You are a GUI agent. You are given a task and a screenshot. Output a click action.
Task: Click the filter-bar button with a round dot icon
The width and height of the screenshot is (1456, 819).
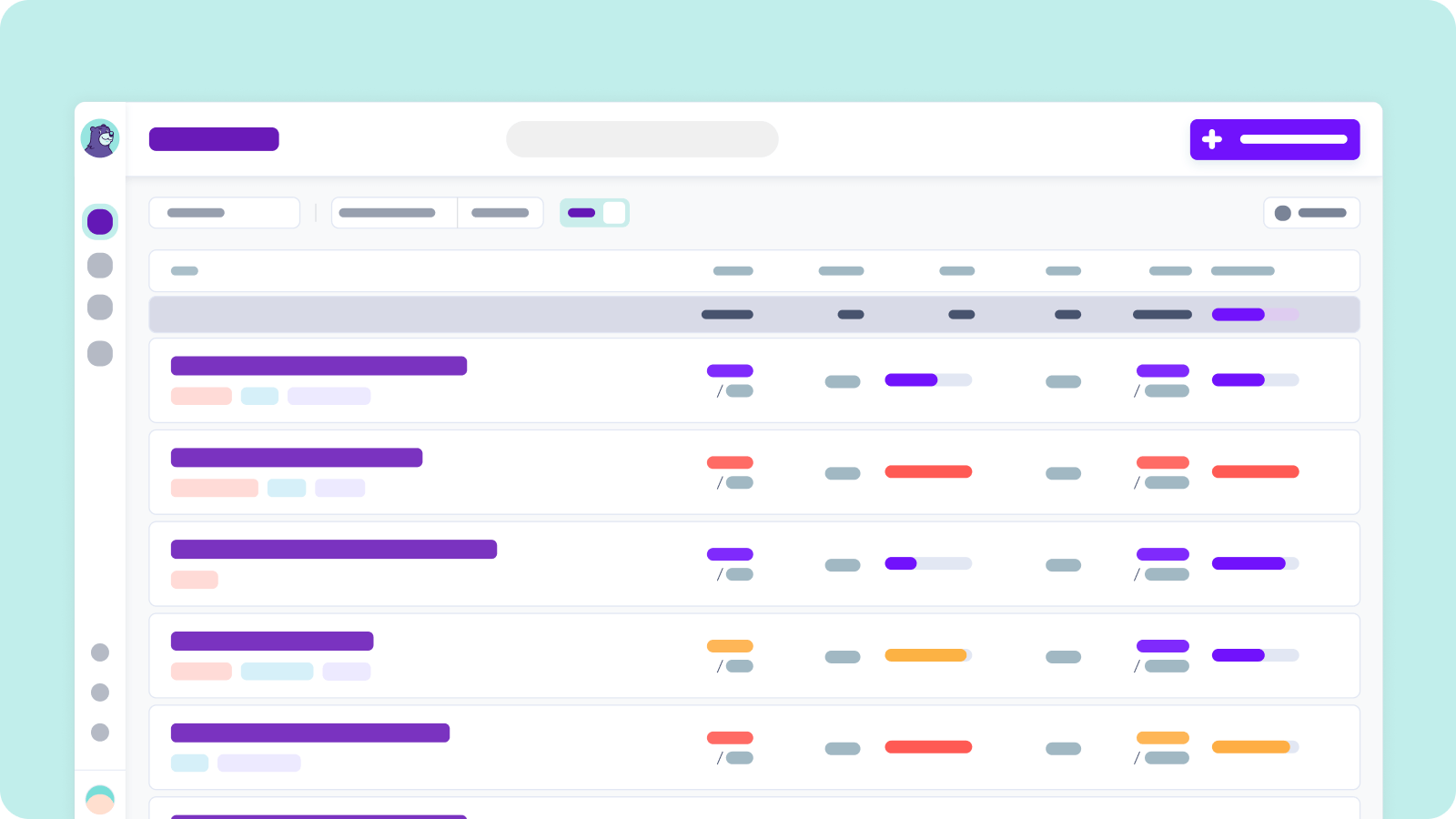[x=1311, y=213]
